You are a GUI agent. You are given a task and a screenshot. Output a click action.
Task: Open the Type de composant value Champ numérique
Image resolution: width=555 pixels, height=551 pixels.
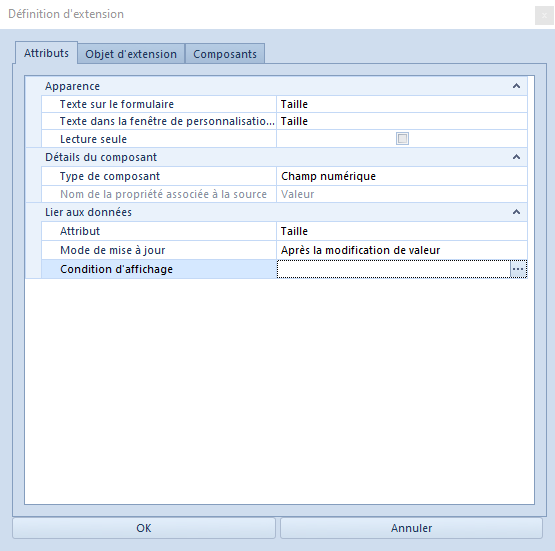click(x=402, y=176)
